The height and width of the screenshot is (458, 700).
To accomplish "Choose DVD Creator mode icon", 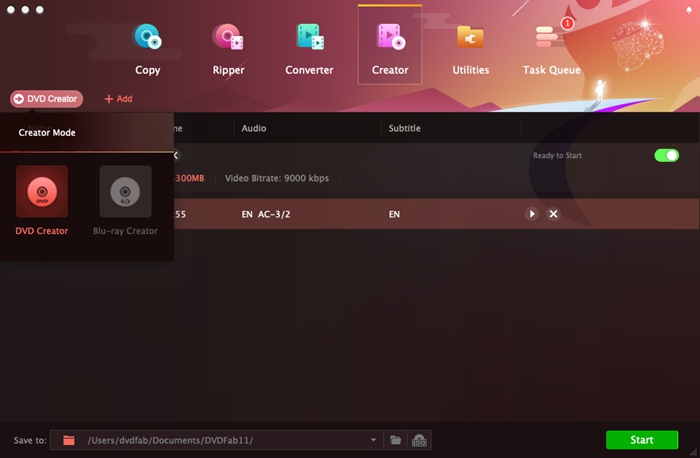I will click(42, 192).
